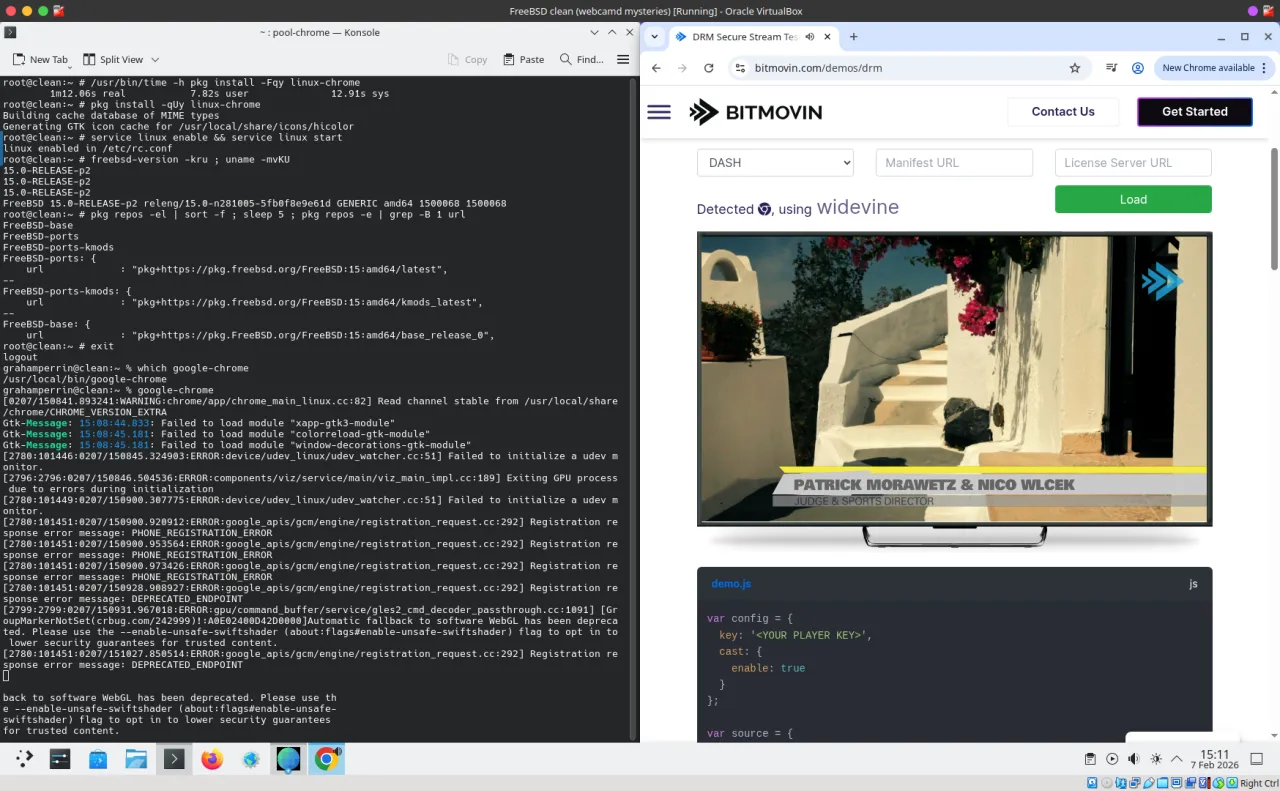Expand hidden icons in the system tray
This screenshot has height=791, width=1280.
tap(1176, 758)
